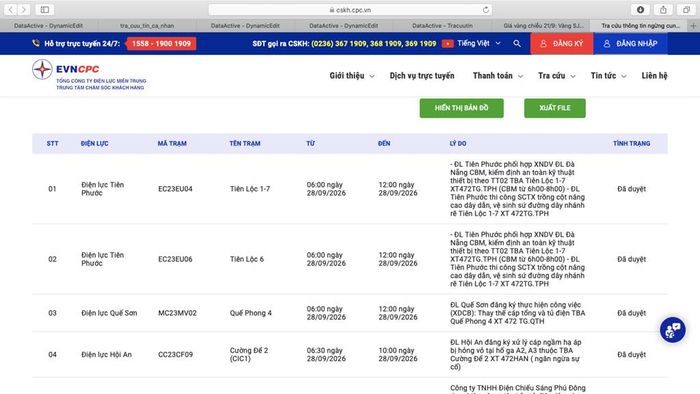The height and width of the screenshot is (394, 700).
Task: Click the 06:30 ngày 28/09/2026 start time
Action: [x=326, y=355]
